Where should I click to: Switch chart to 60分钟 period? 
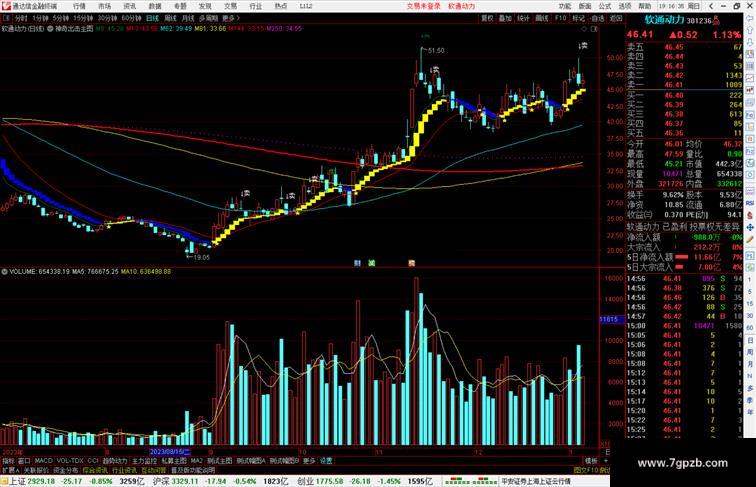pos(131,18)
